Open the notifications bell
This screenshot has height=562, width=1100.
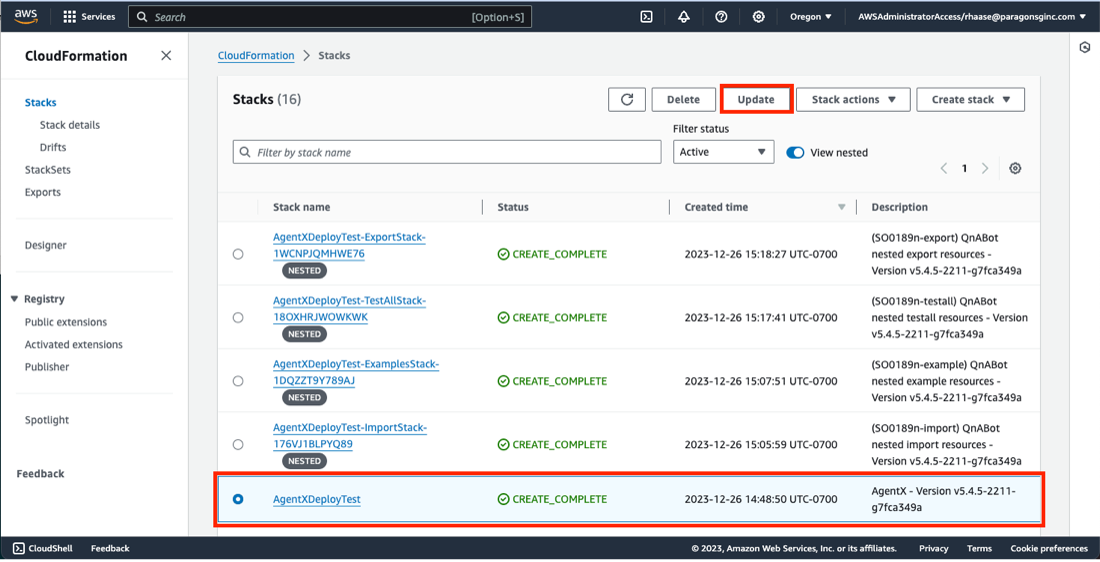coord(683,17)
